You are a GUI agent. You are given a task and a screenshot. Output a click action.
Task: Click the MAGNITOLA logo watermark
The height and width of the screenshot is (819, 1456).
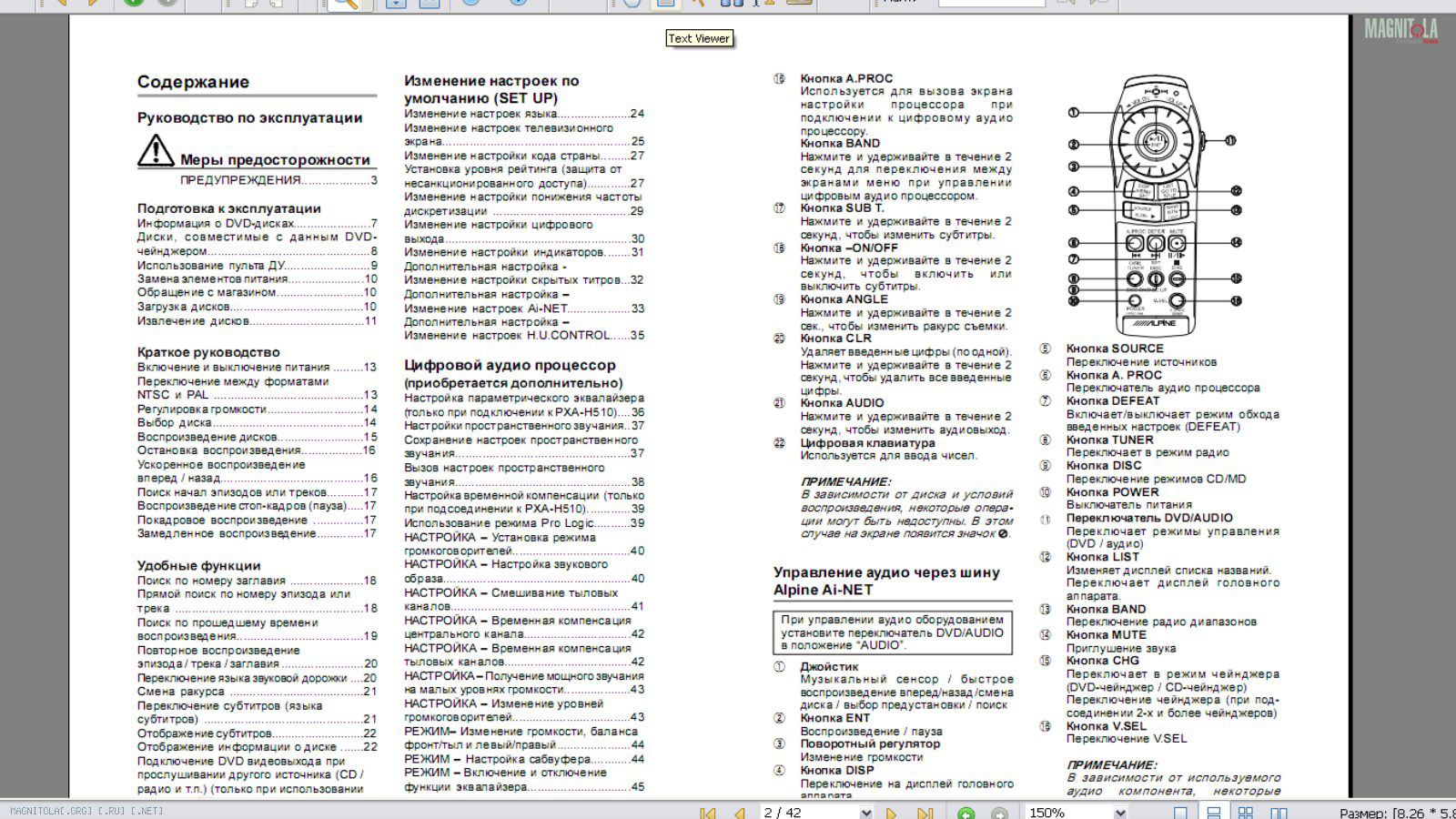pyautogui.click(x=1400, y=30)
